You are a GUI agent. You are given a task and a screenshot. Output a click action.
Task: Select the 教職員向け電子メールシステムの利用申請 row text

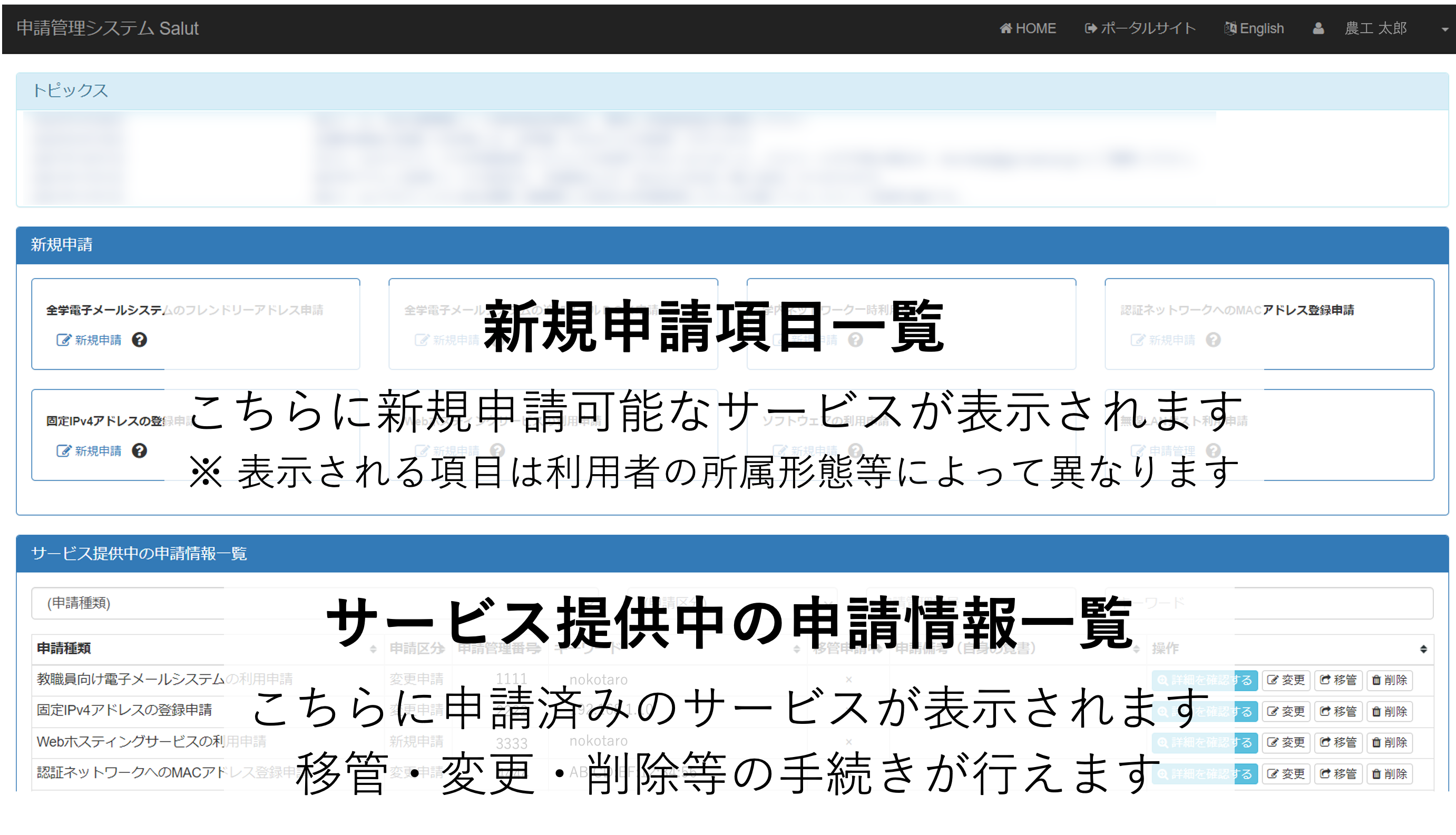[x=164, y=679]
